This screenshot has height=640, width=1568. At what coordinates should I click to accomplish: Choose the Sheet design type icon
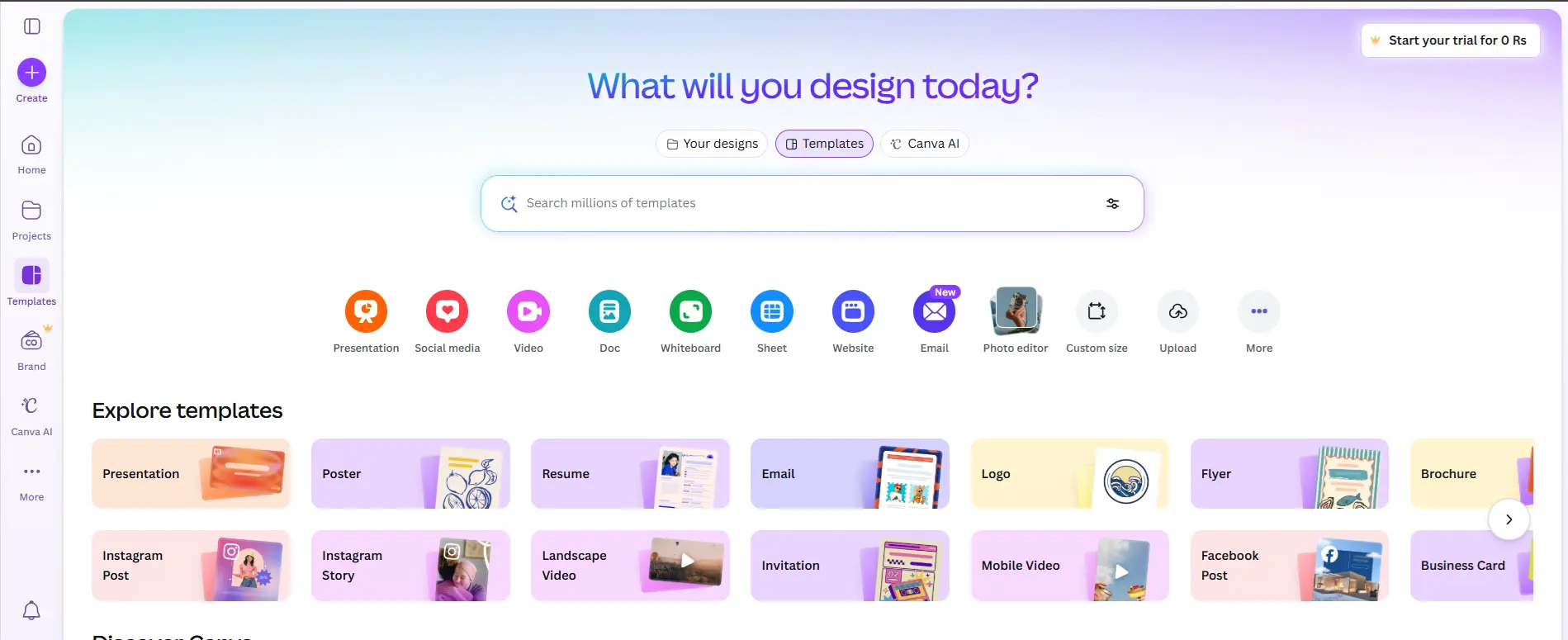click(x=772, y=311)
